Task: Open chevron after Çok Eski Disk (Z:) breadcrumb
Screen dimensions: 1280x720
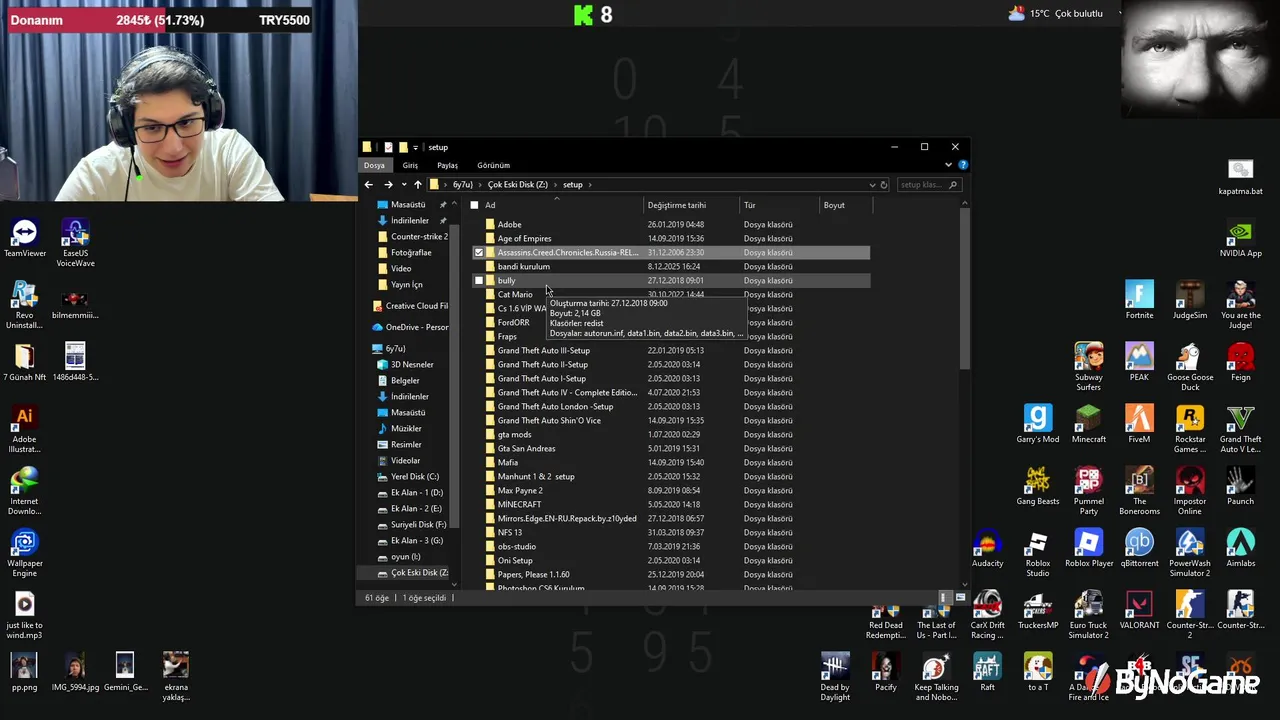Action: [555, 185]
